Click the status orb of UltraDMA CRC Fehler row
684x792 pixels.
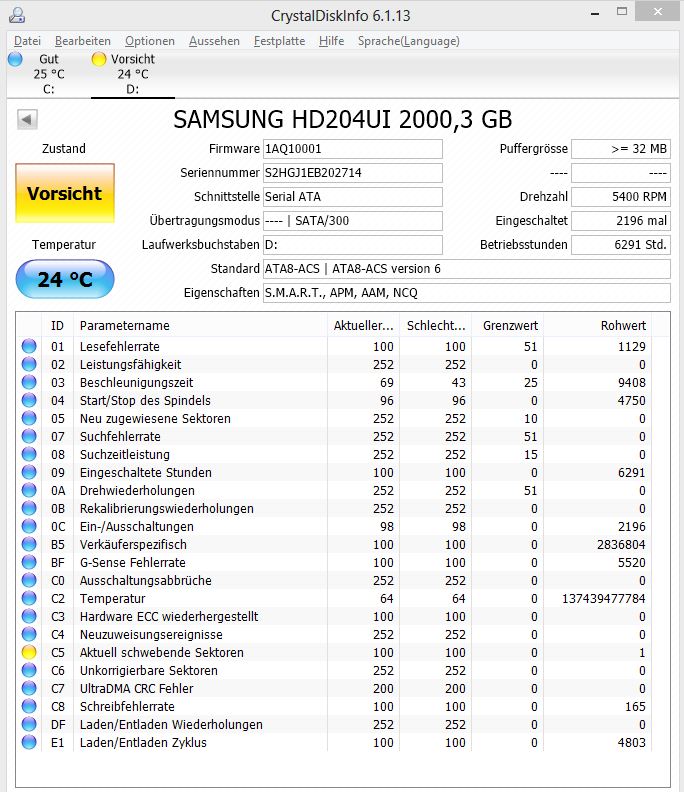29,688
